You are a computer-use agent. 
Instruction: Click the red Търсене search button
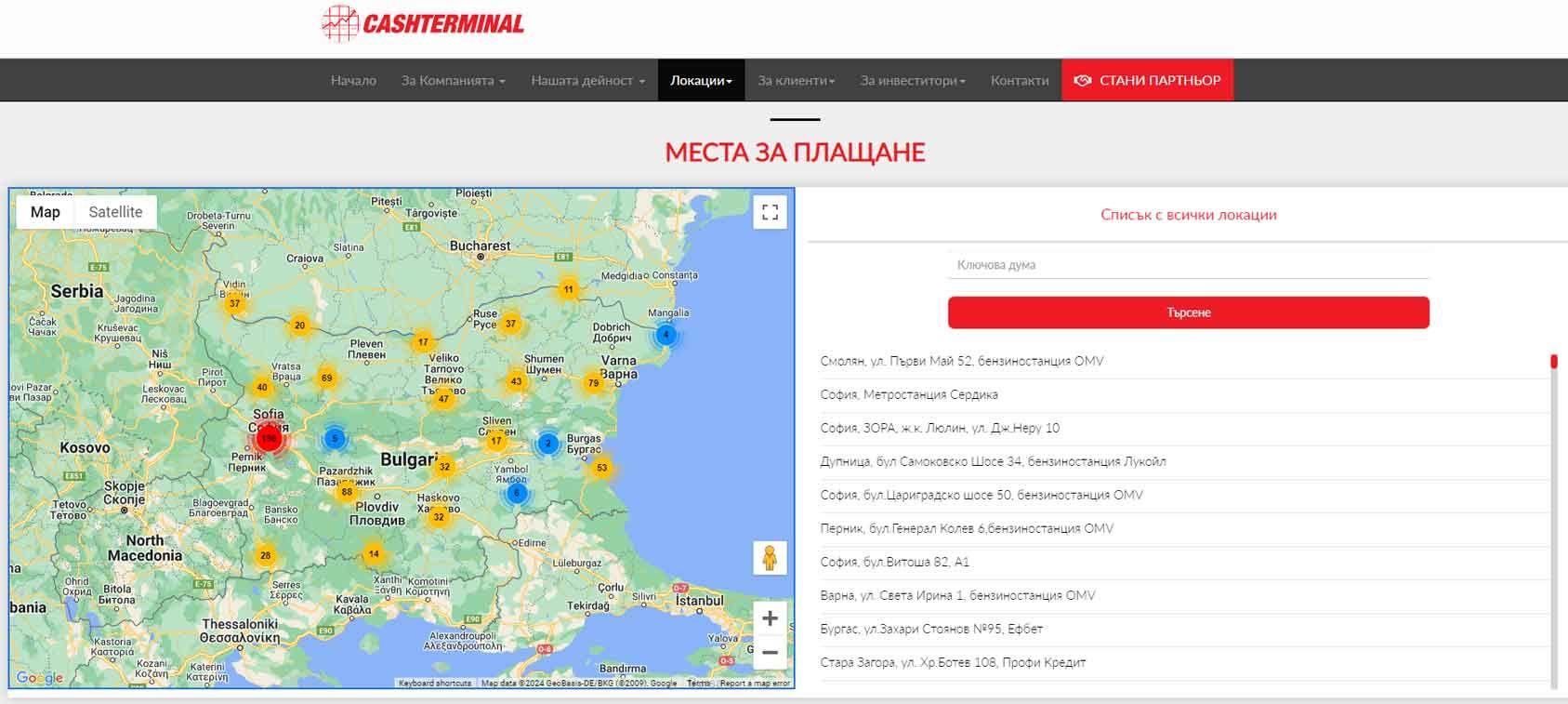(x=1189, y=312)
